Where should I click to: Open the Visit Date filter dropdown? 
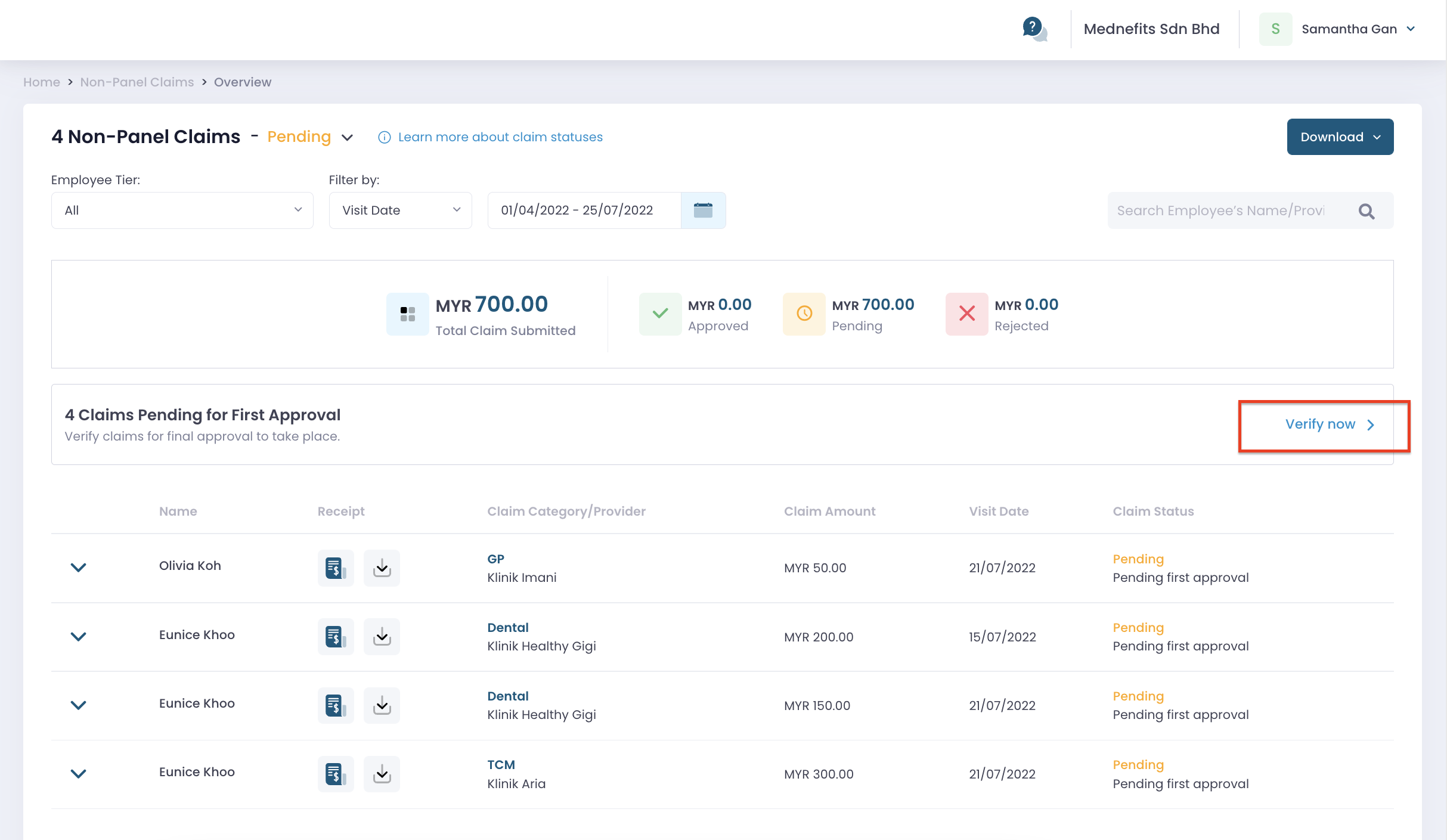(x=400, y=210)
